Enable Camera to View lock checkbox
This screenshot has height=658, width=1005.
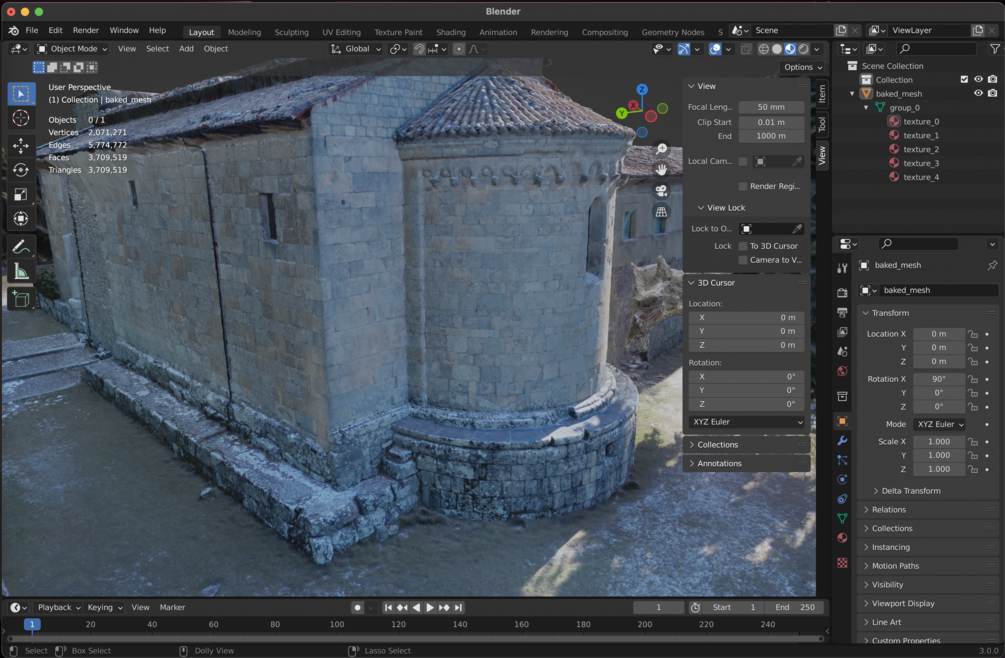point(743,260)
